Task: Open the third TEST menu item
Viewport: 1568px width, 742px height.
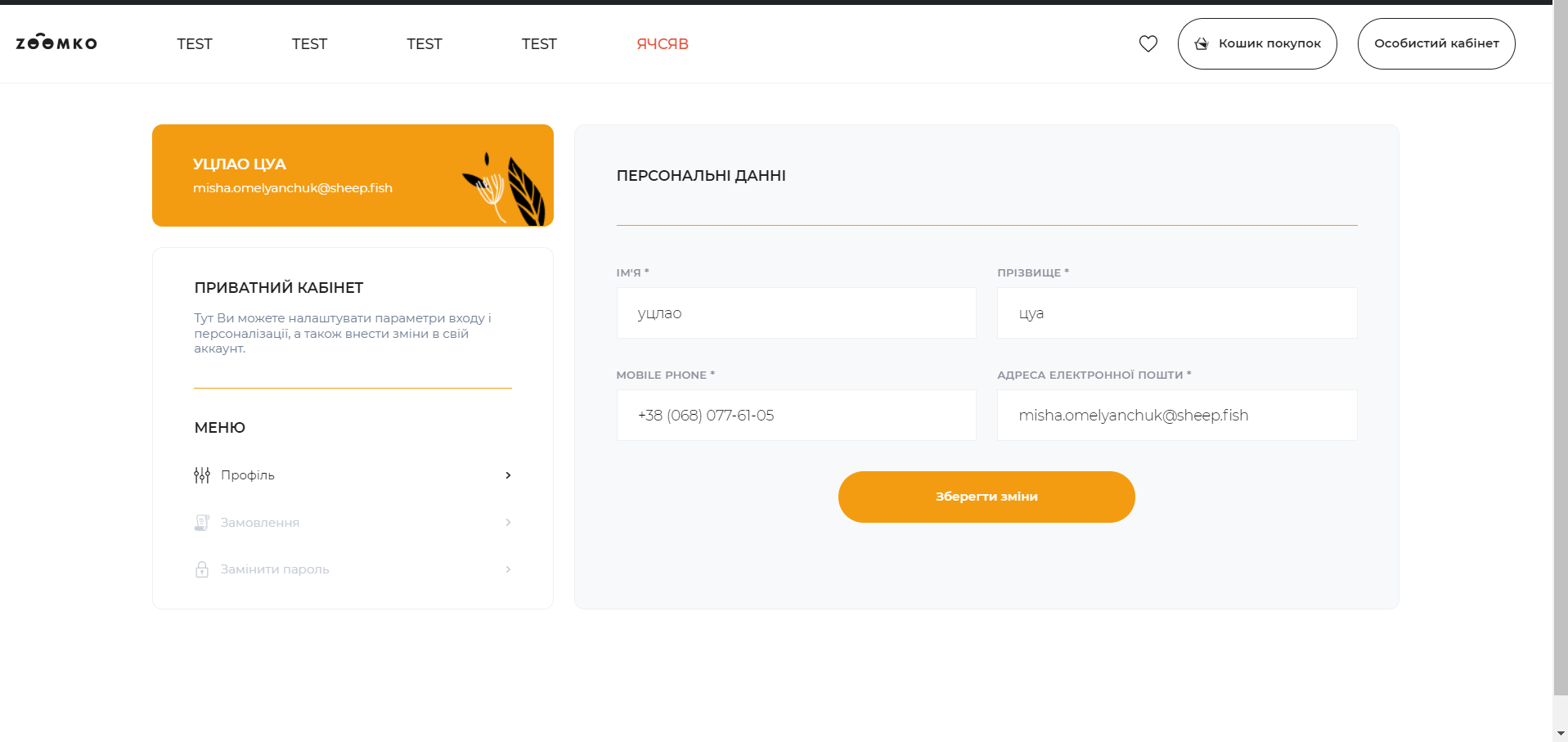Action: click(x=425, y=44)
